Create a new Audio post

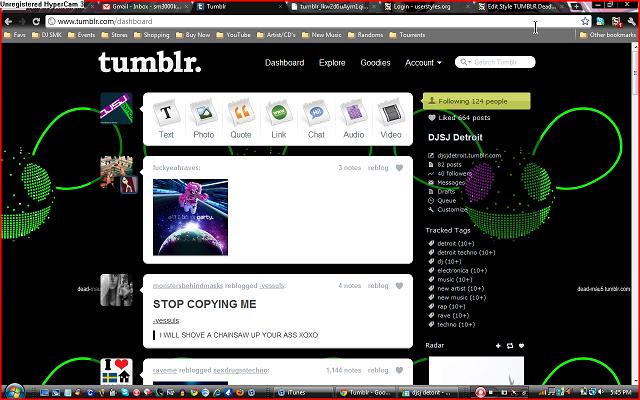[x=353, y=119]
